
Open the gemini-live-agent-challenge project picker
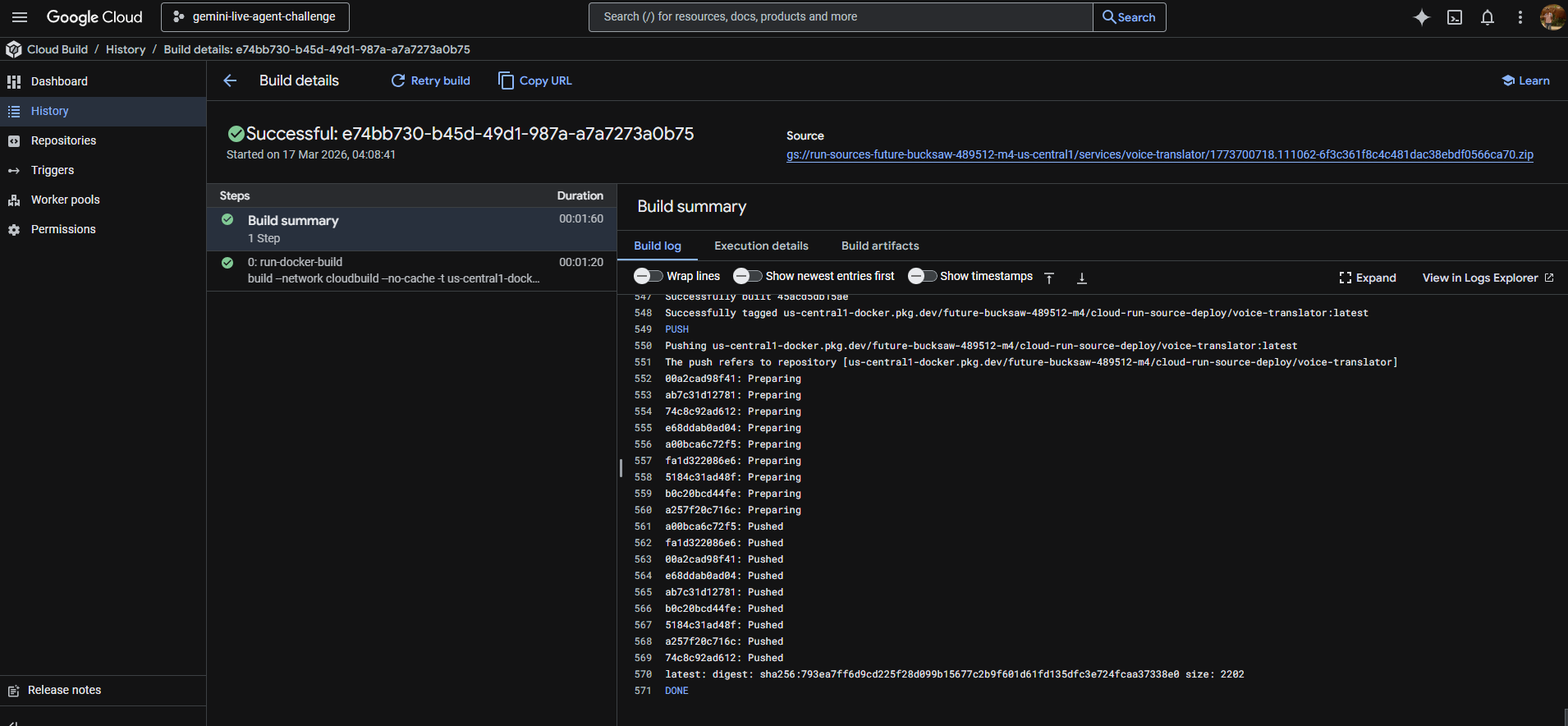pos(255,16)
